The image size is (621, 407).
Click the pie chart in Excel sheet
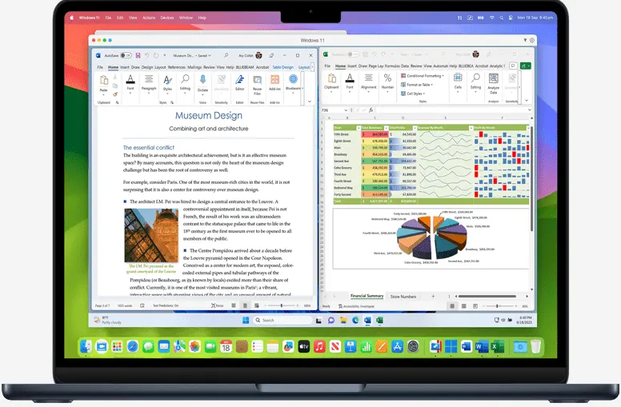pyautogui.click(x=432, y=238)
